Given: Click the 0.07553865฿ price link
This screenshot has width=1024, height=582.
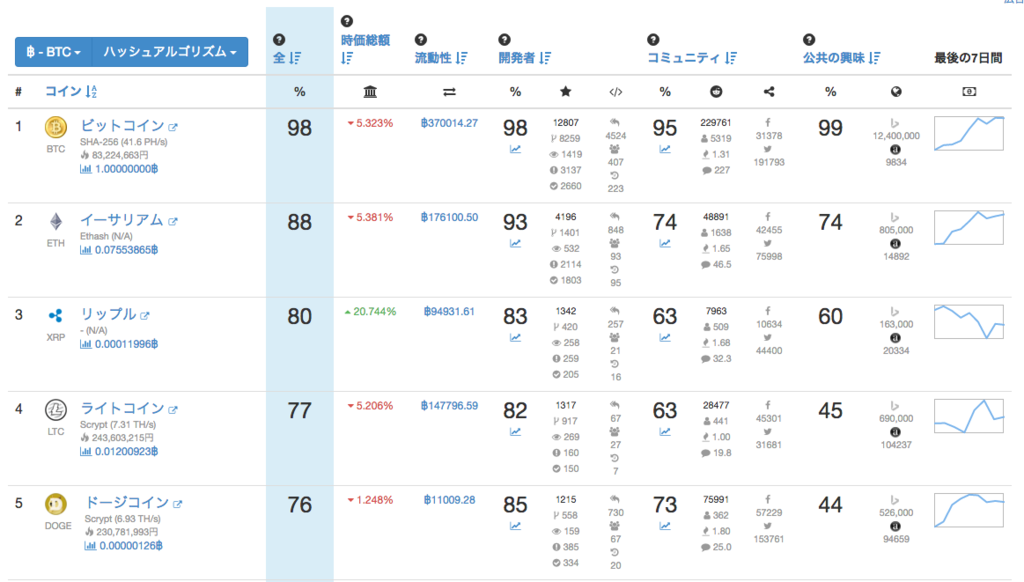Looking at the screenshot, I should 119,250.
